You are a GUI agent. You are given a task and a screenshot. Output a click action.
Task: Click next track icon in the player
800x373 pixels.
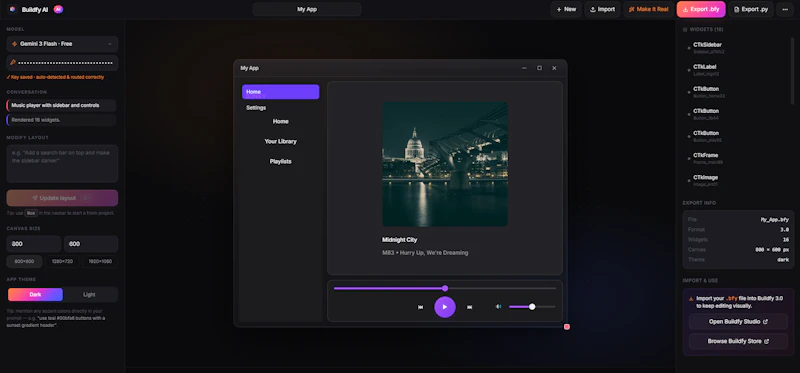(x=469, y=307)
